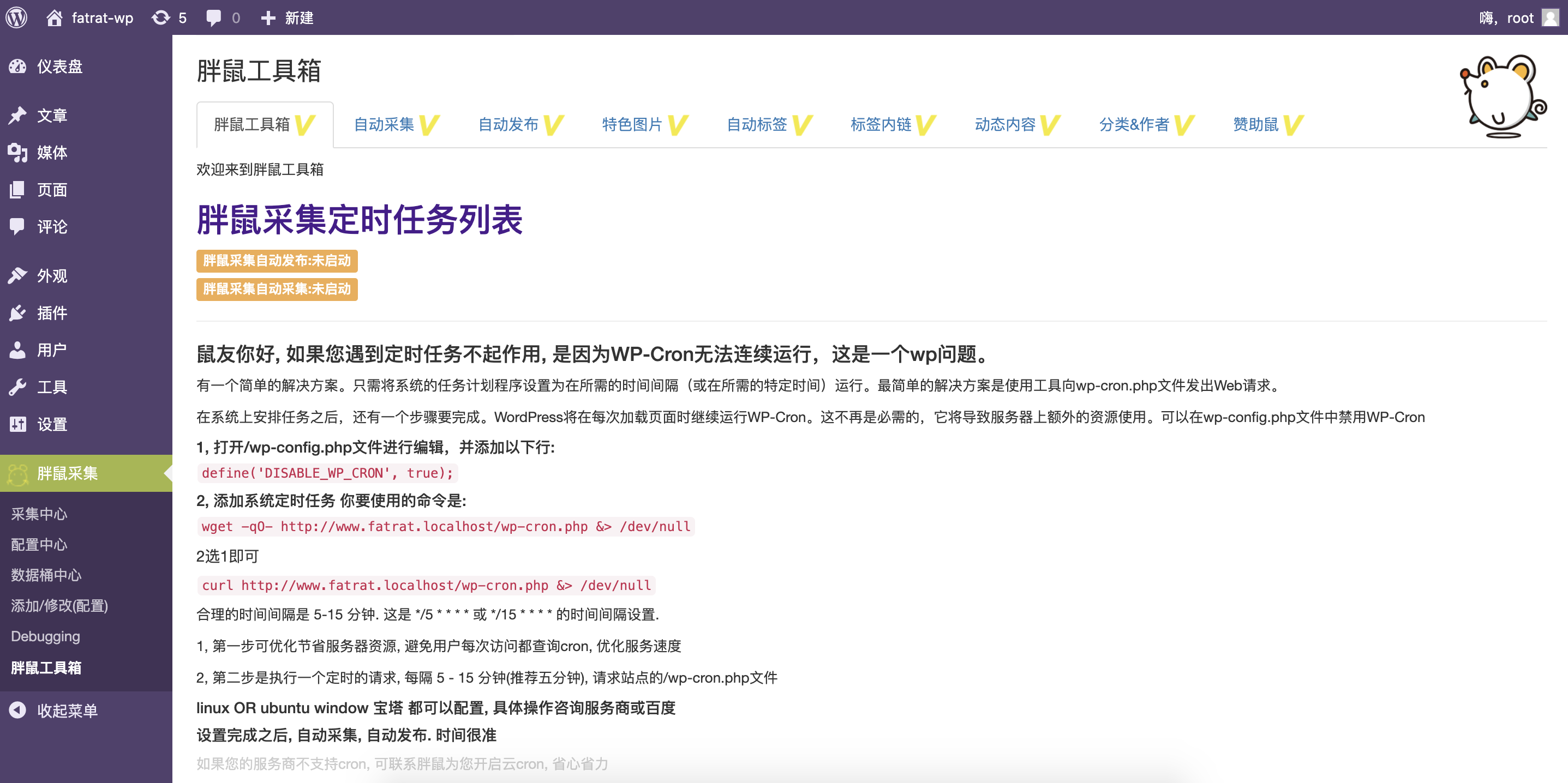Viewport: 1568px width, 783px height.
Task: Open the 标签内链 tab
Action: click(x=893, y=125)
